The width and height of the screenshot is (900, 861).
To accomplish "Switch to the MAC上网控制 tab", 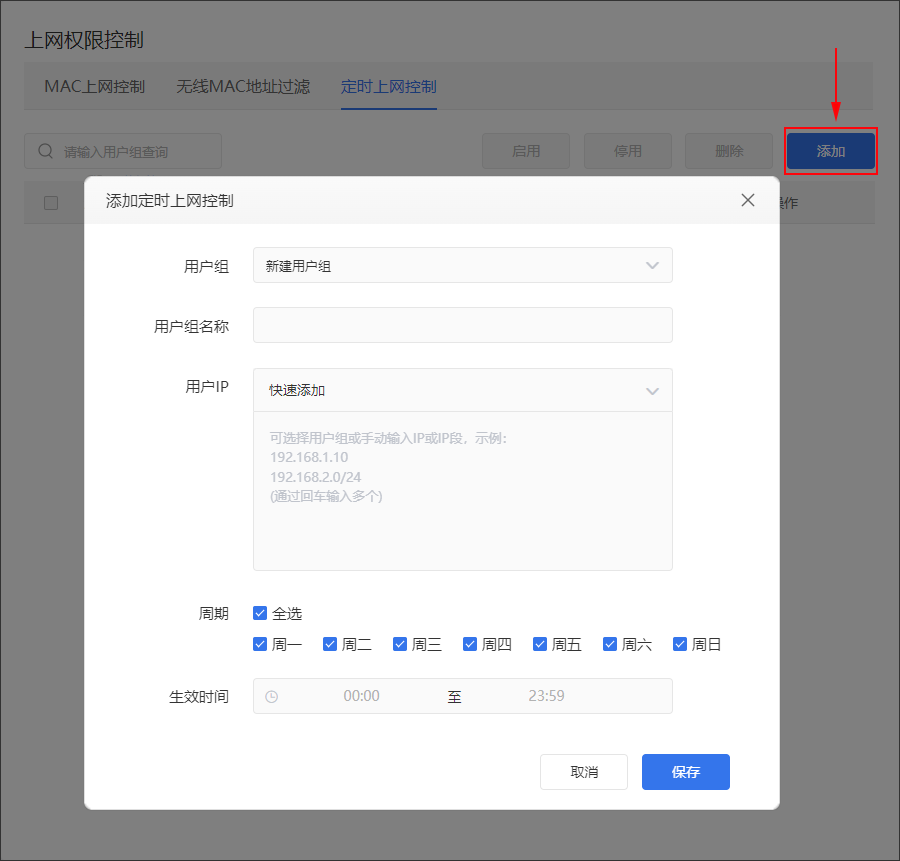I will pyautogui.click(x=95, y=87).
